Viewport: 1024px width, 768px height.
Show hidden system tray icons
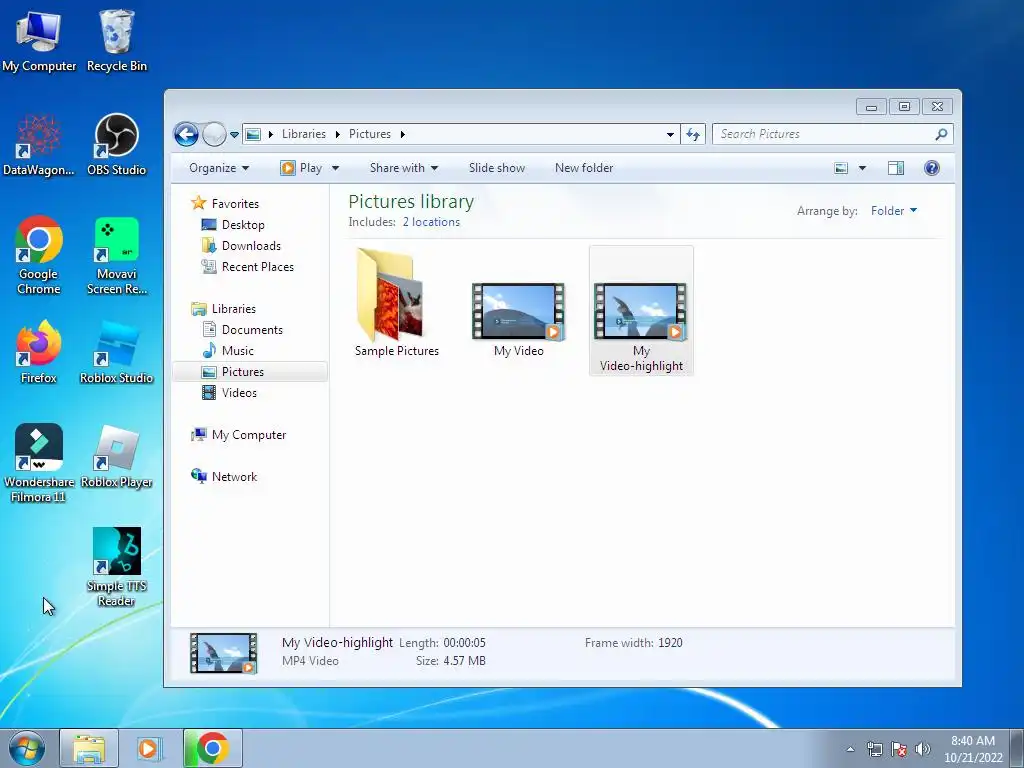tap(850, 749)
